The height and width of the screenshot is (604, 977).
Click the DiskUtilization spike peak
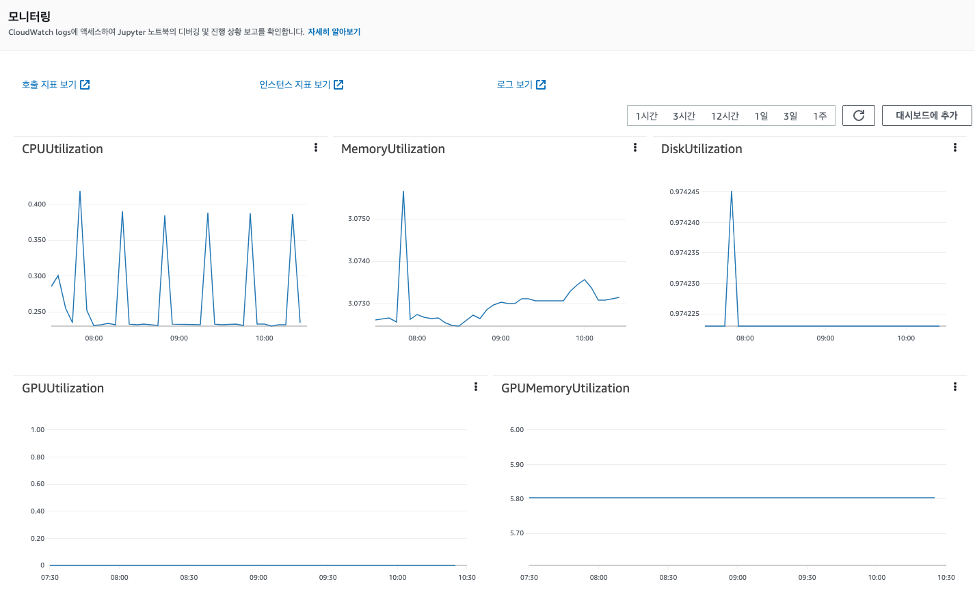coord(731,192)
